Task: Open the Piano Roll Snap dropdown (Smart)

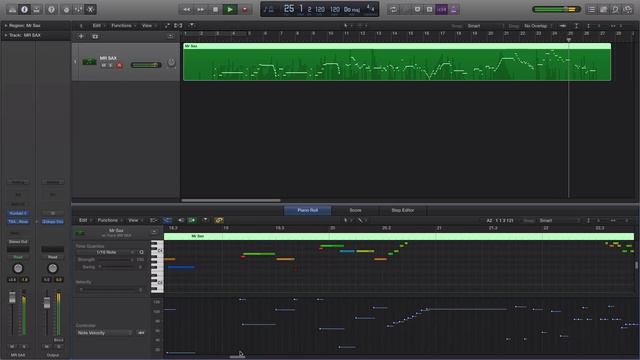Action: click(x=558, y=220)
